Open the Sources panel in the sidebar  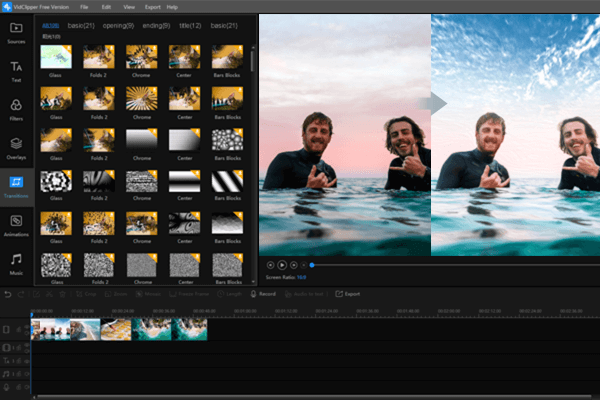click(16, 32)
